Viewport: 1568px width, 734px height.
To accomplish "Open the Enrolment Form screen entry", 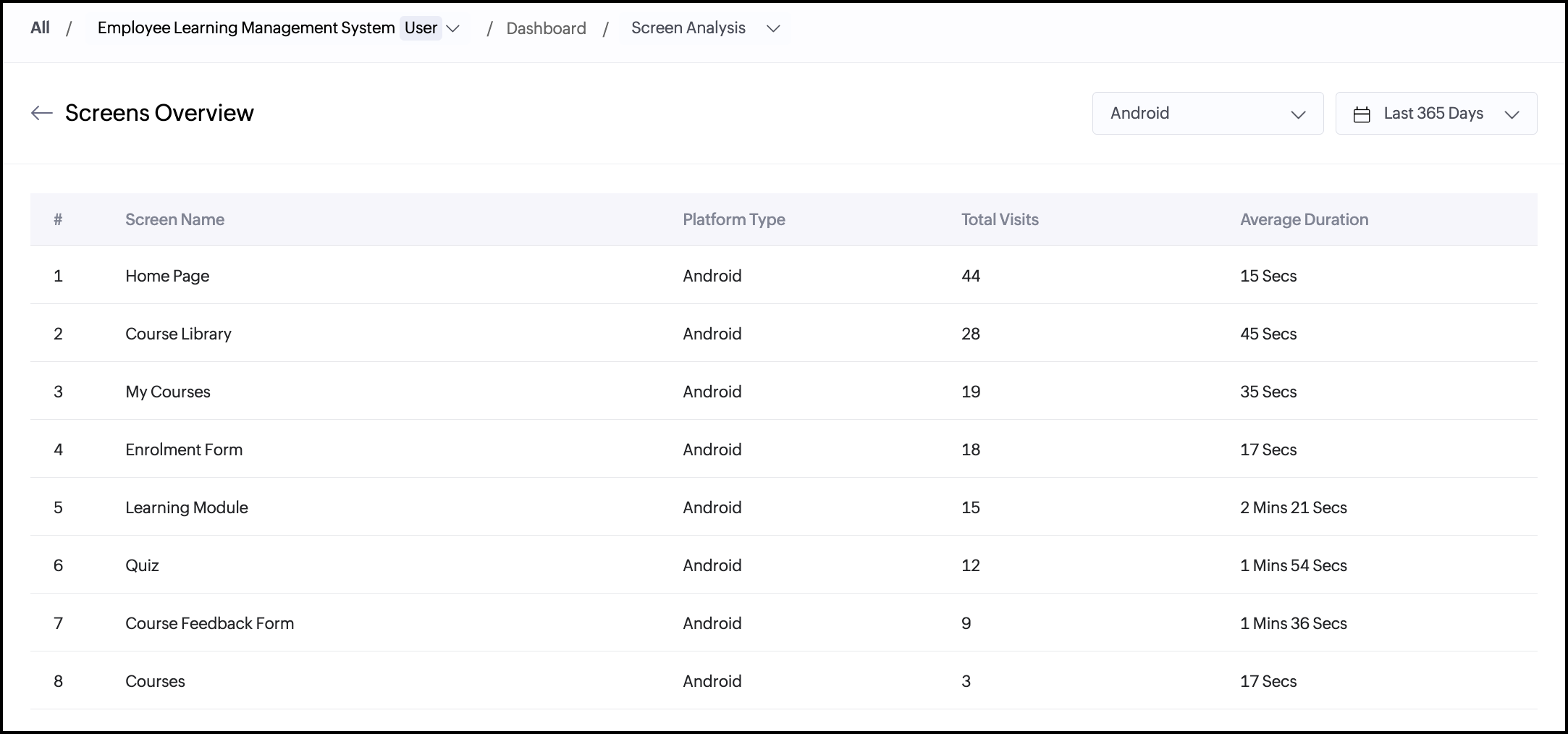I will point(184,450).
